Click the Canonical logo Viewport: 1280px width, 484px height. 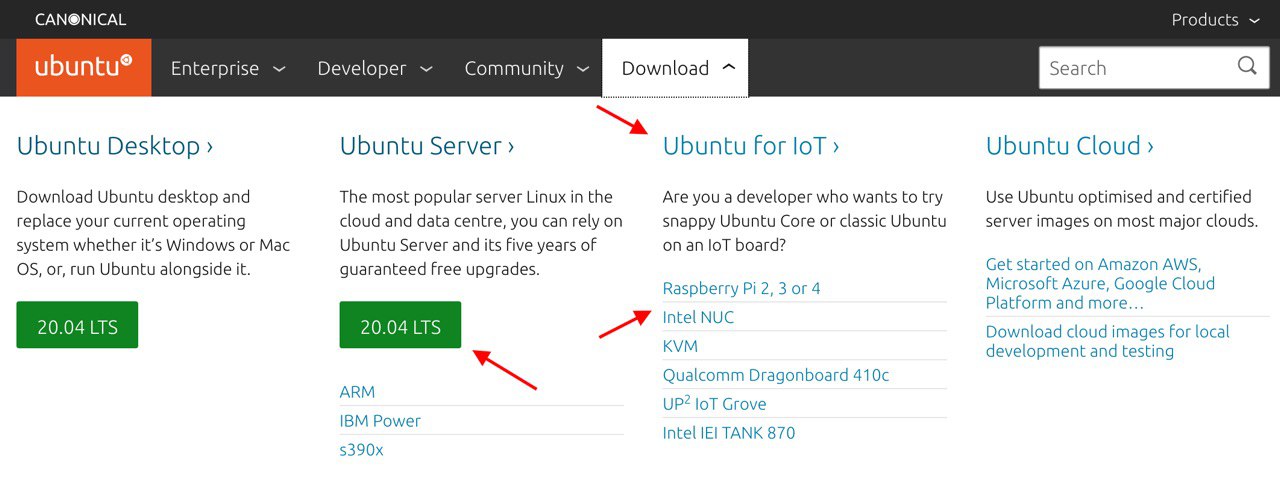(x=80, y=19)
